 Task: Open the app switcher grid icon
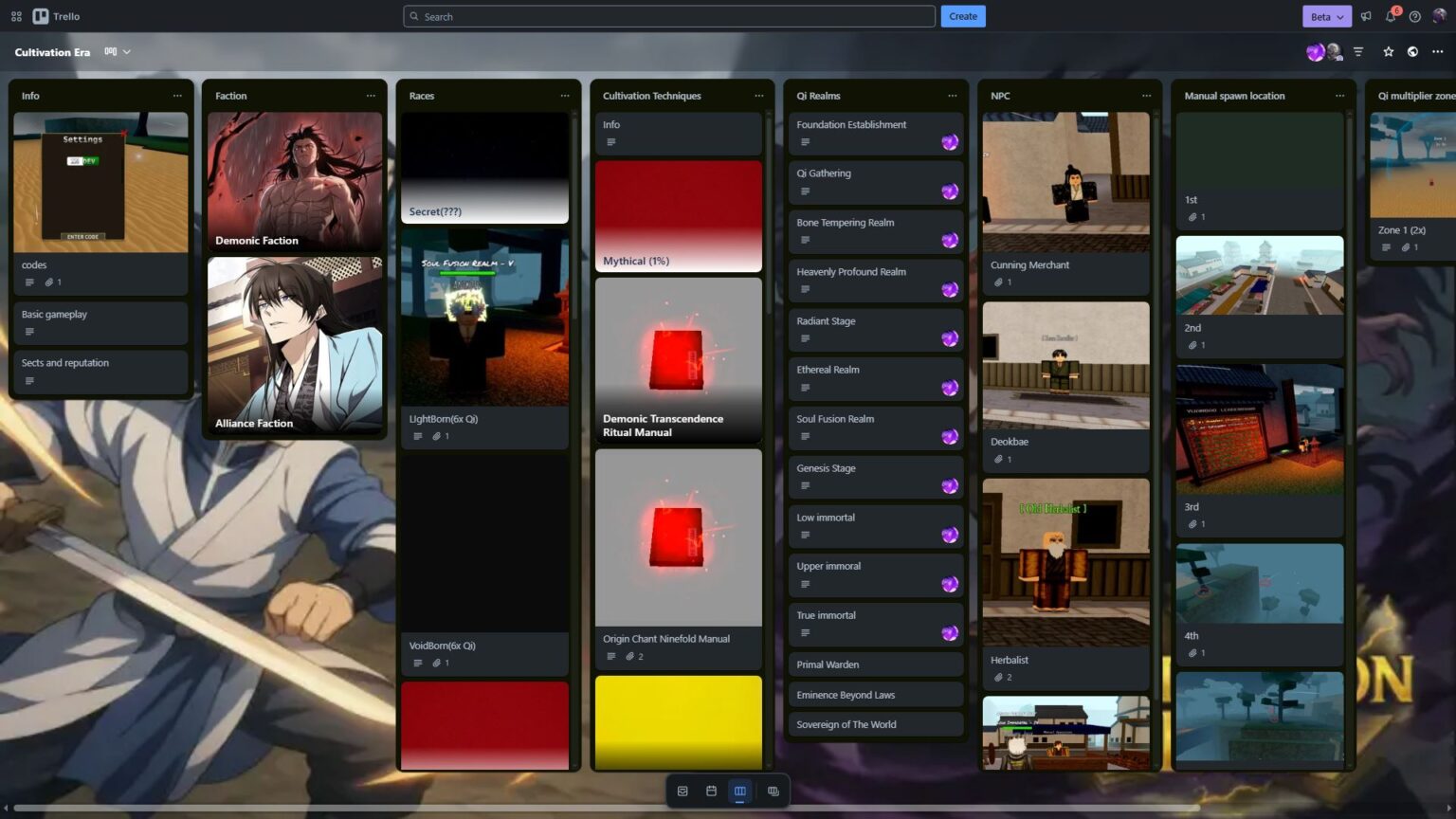(x=16, y=16)
